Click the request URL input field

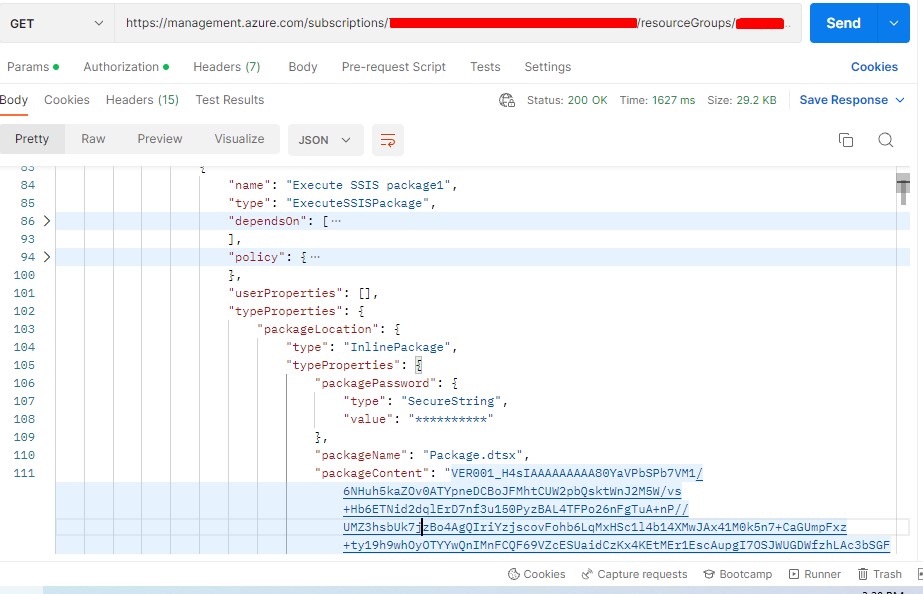[x=450, y=22]
